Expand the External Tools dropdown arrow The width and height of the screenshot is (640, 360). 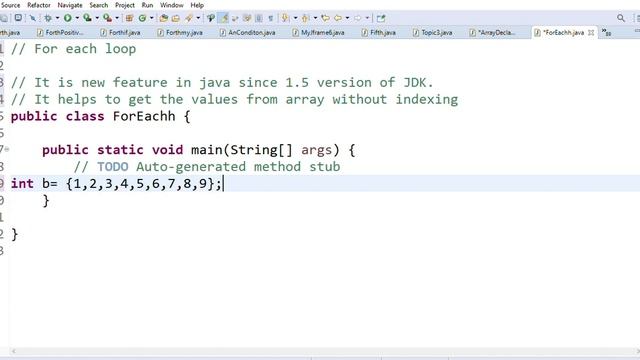point(117,18)
